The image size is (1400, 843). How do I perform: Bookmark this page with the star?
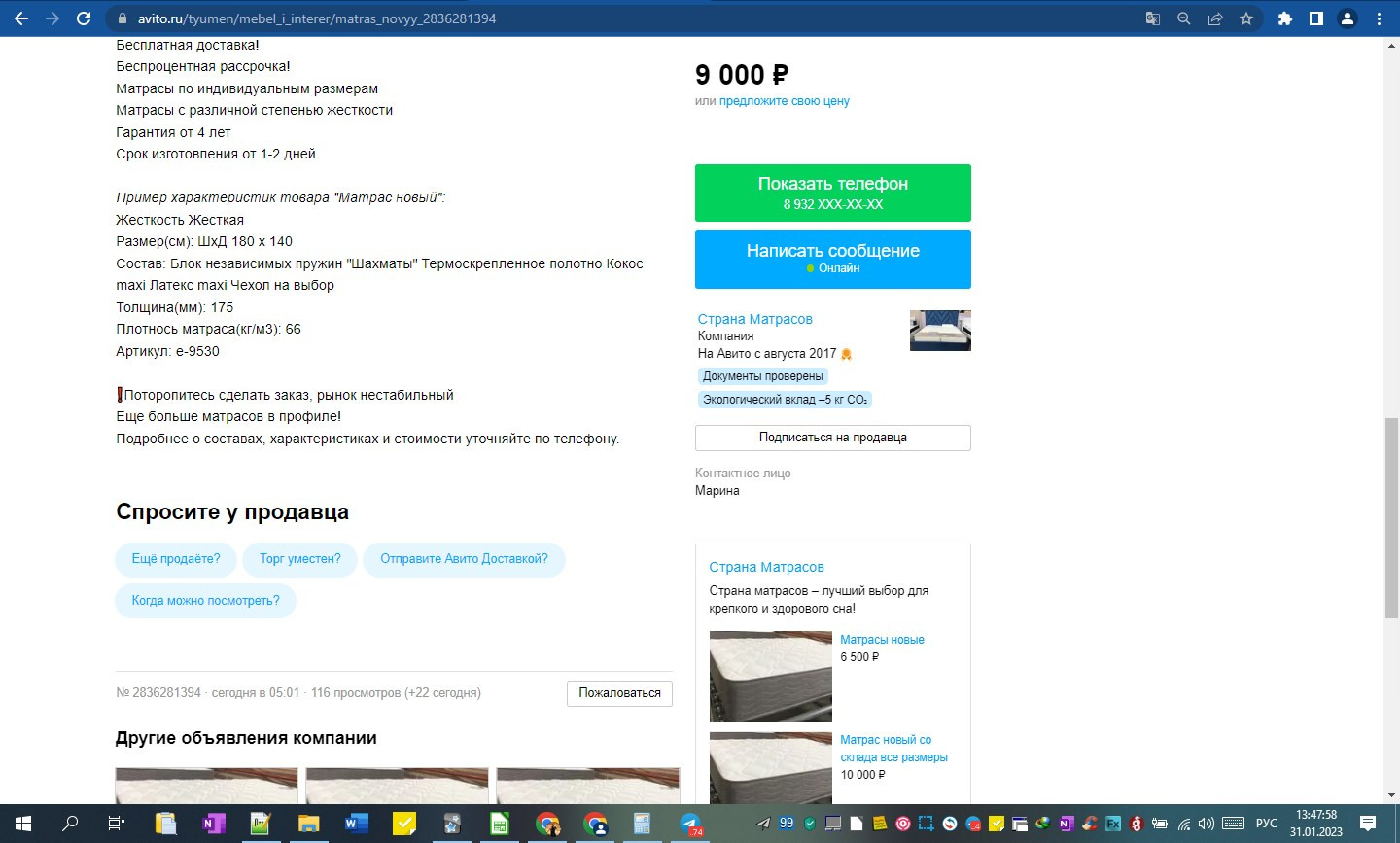click(x=1246, y=18)
